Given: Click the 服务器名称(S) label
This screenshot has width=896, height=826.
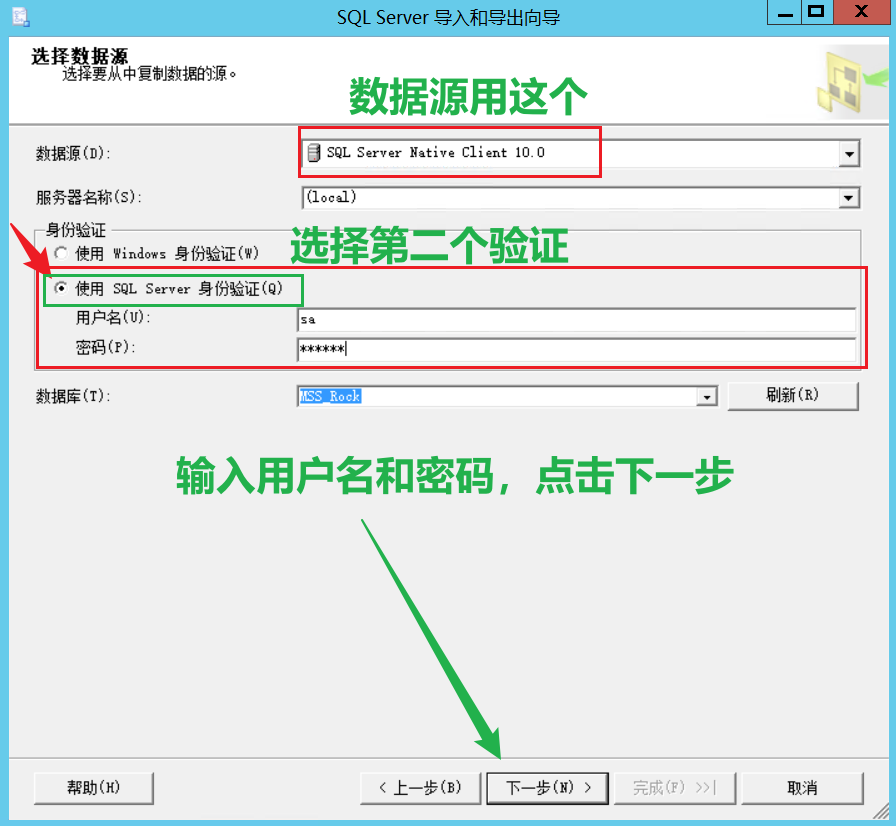Looking at the screenshot, I should [89, 198].
